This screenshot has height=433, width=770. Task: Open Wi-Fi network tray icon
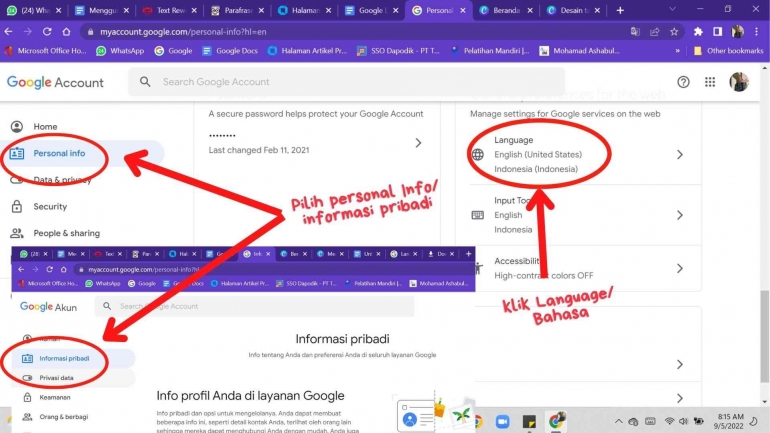[669, 421]
